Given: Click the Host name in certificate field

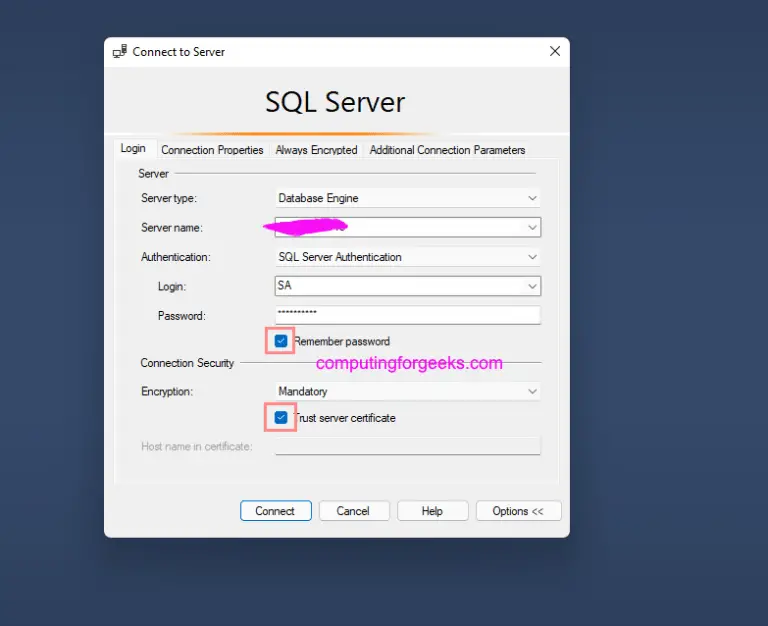Looking at the screenshot, I should point(407,446).
